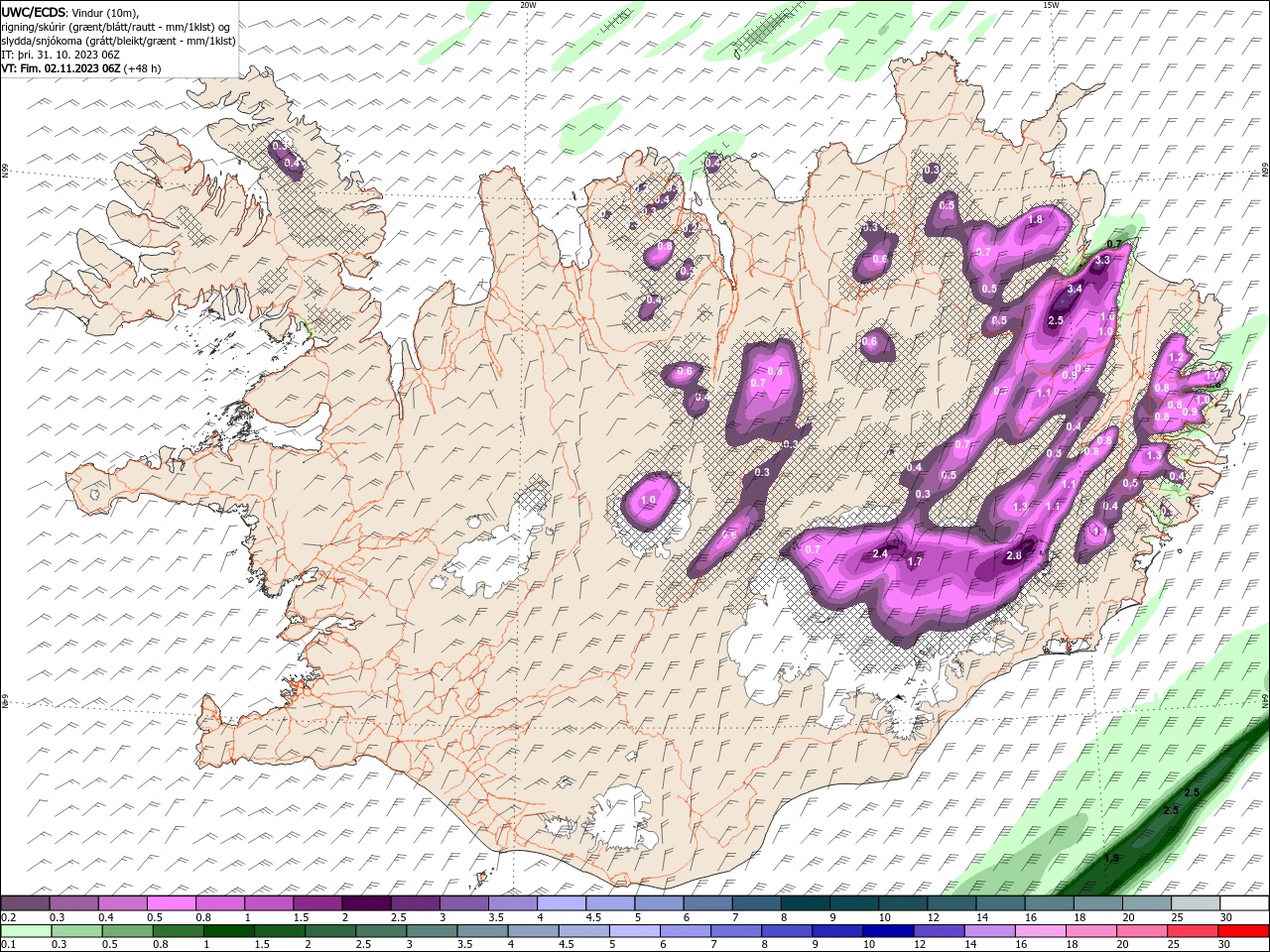
Task: Click the 'slydda/snjókoma' legend description line
Action: click(118, 41)
